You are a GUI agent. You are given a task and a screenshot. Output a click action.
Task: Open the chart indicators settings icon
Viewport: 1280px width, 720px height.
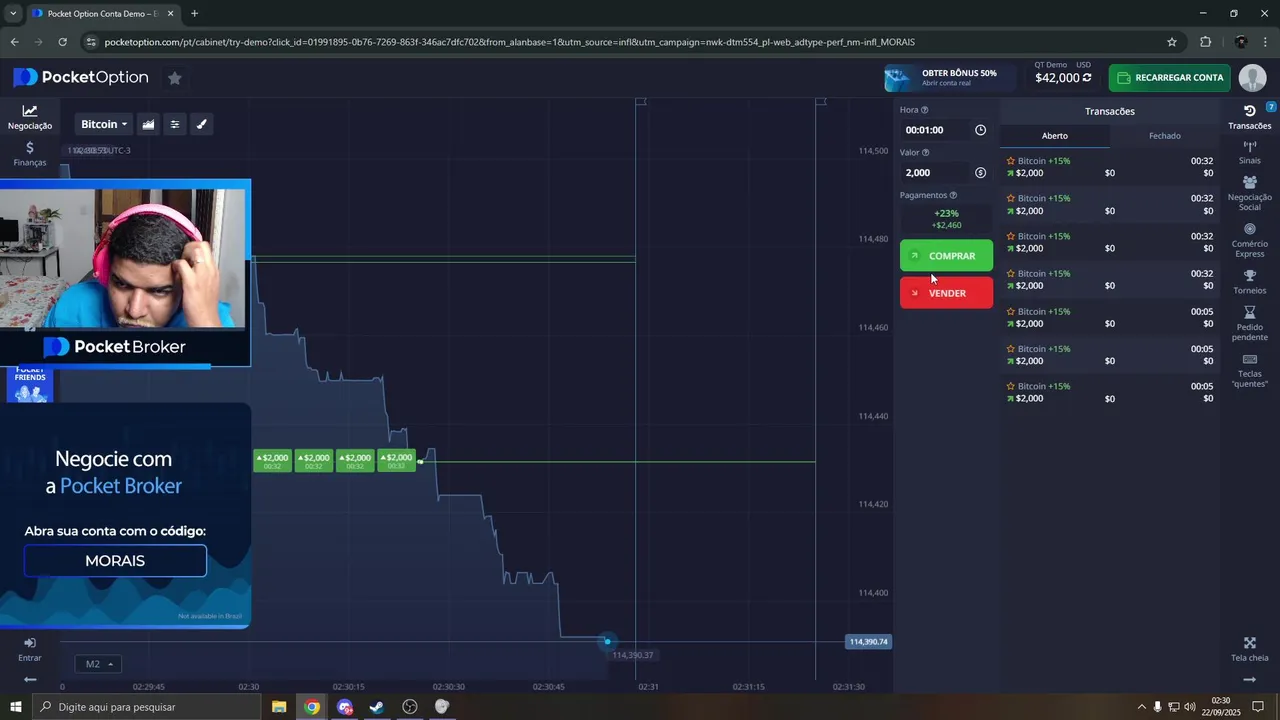[x=175, y=124]
